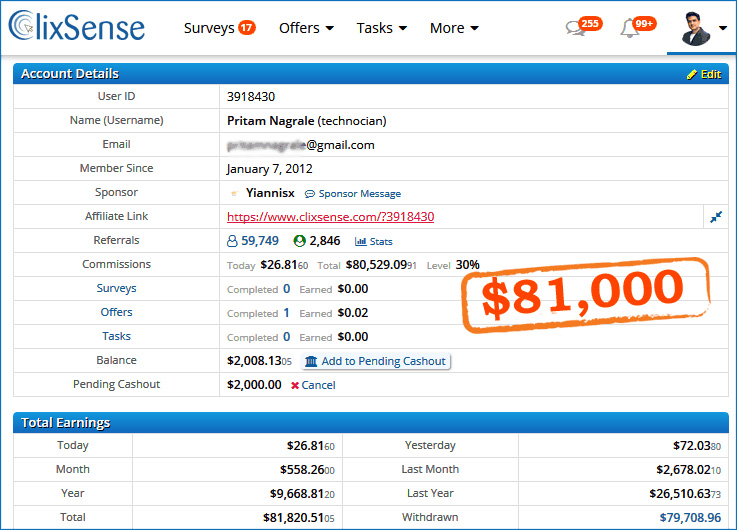Viewport: 737px width, 530px height.
Task: Click the direct referrals count 59,749
Action: coord(259,241)
